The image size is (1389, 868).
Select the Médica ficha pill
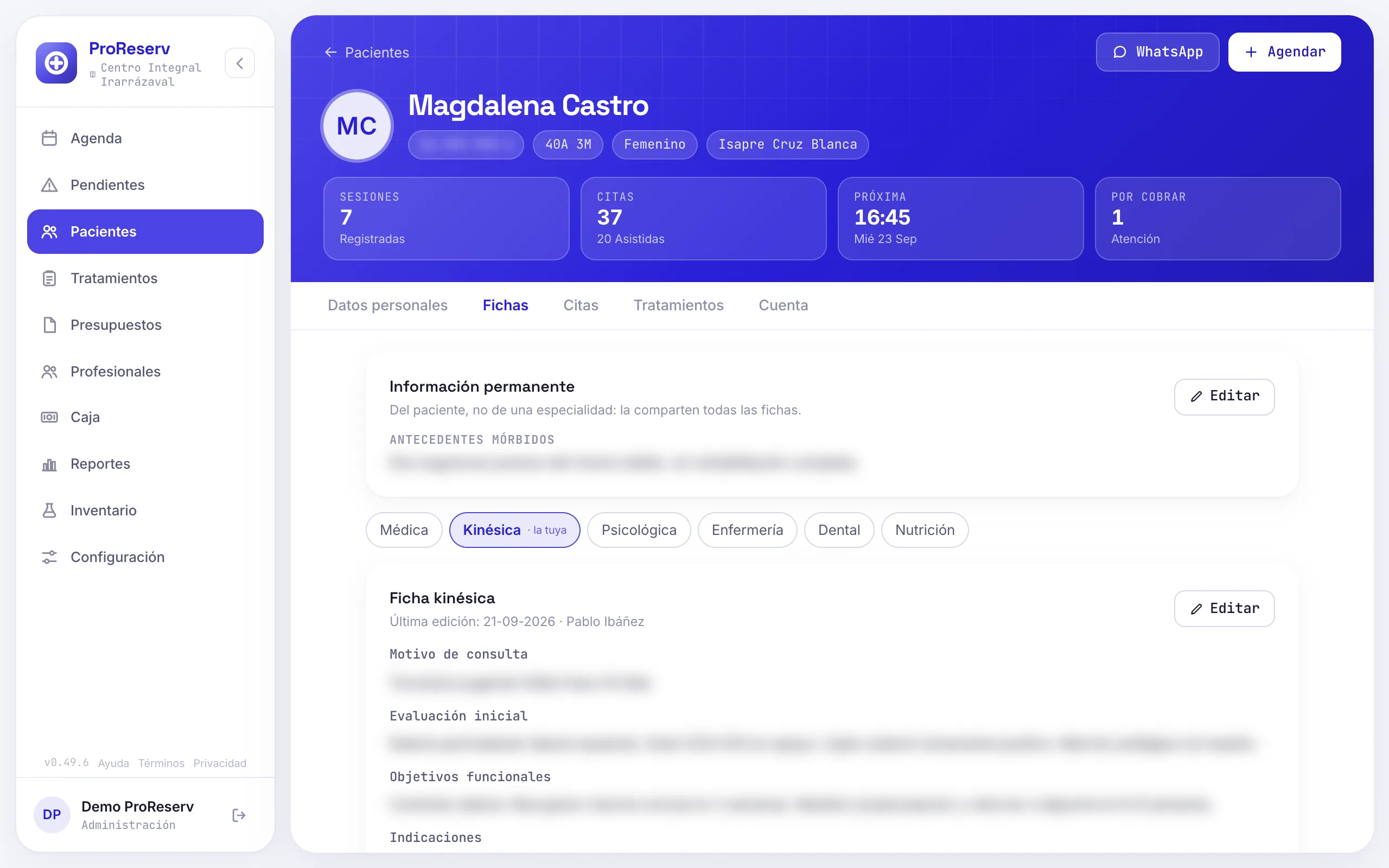404,530
